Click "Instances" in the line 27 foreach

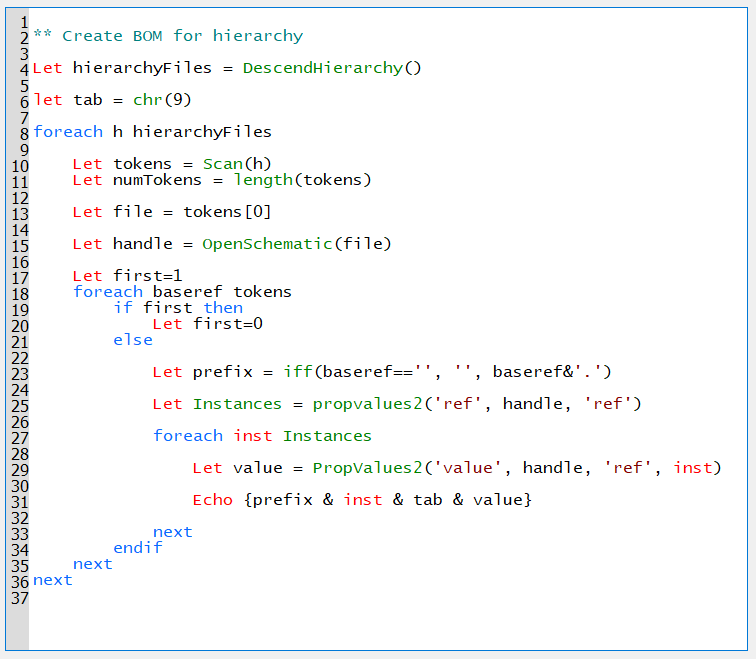[x=327, y=436]
